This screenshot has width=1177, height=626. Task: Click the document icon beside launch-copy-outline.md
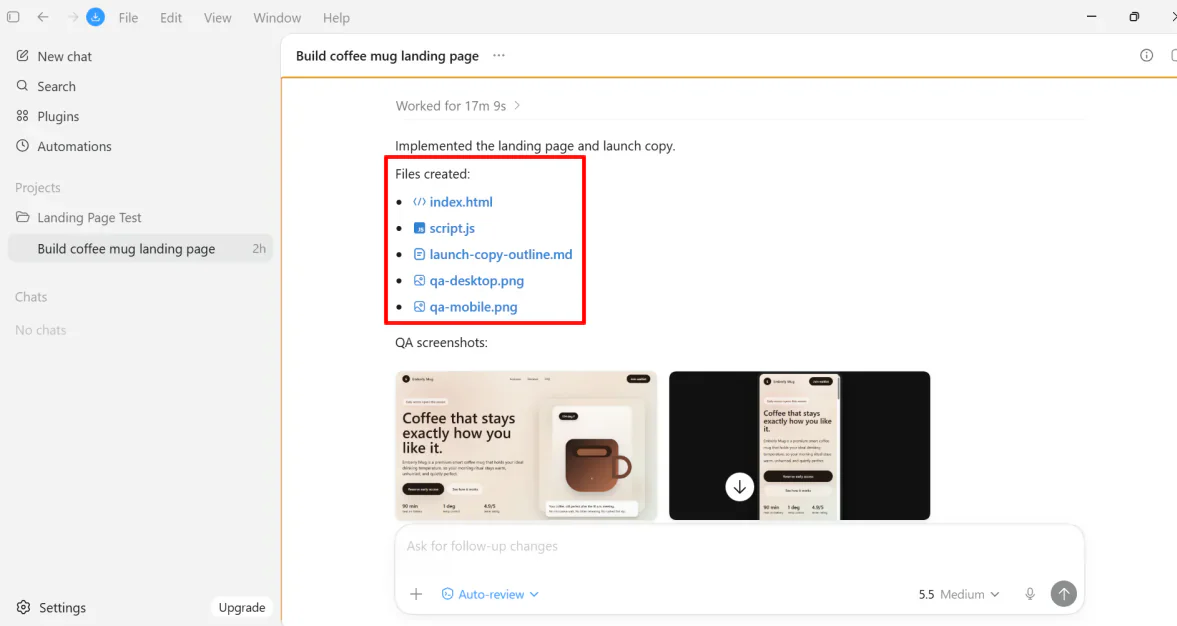420,254
